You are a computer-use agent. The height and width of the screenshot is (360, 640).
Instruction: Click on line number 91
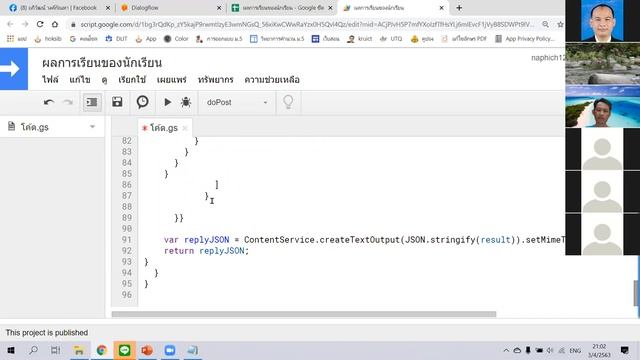[x=127, y=240]
